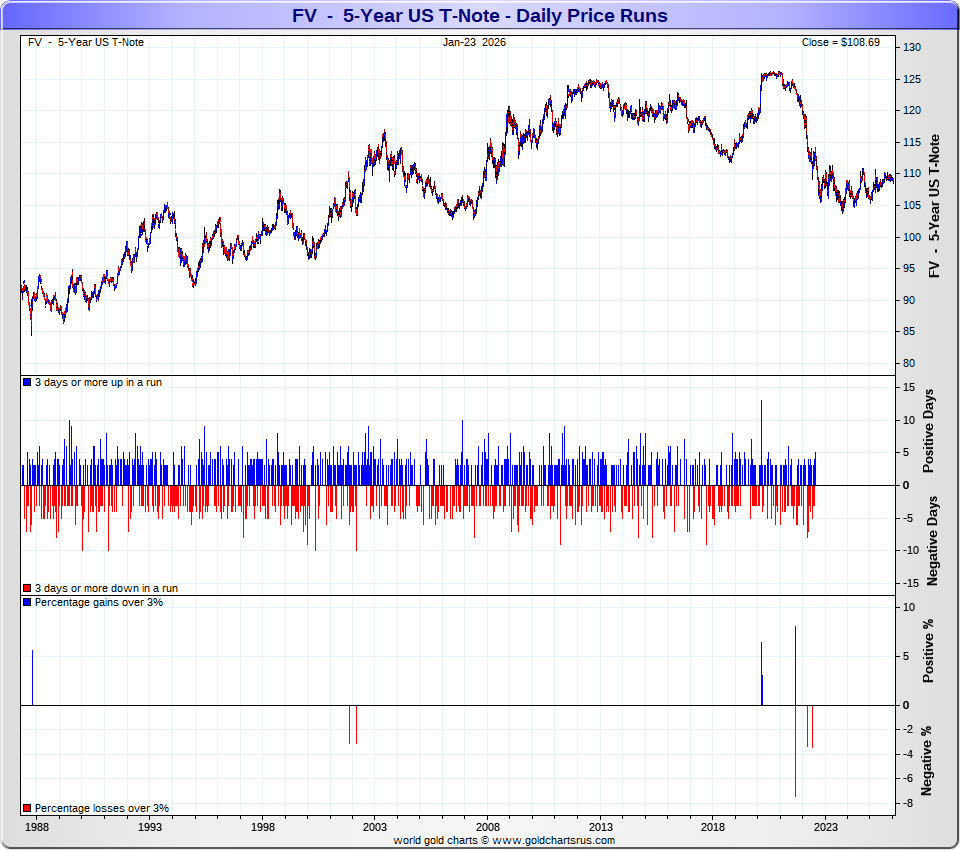The image size is (960, 850).
Task: Click the 'Close = $108.69' label
Action: tap(841, 42)
